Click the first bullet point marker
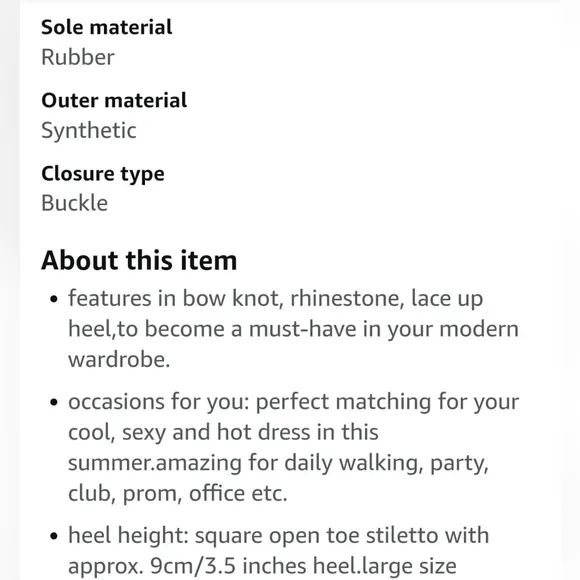The height and width of the screenshot is (580, 580). click(54, 299)
